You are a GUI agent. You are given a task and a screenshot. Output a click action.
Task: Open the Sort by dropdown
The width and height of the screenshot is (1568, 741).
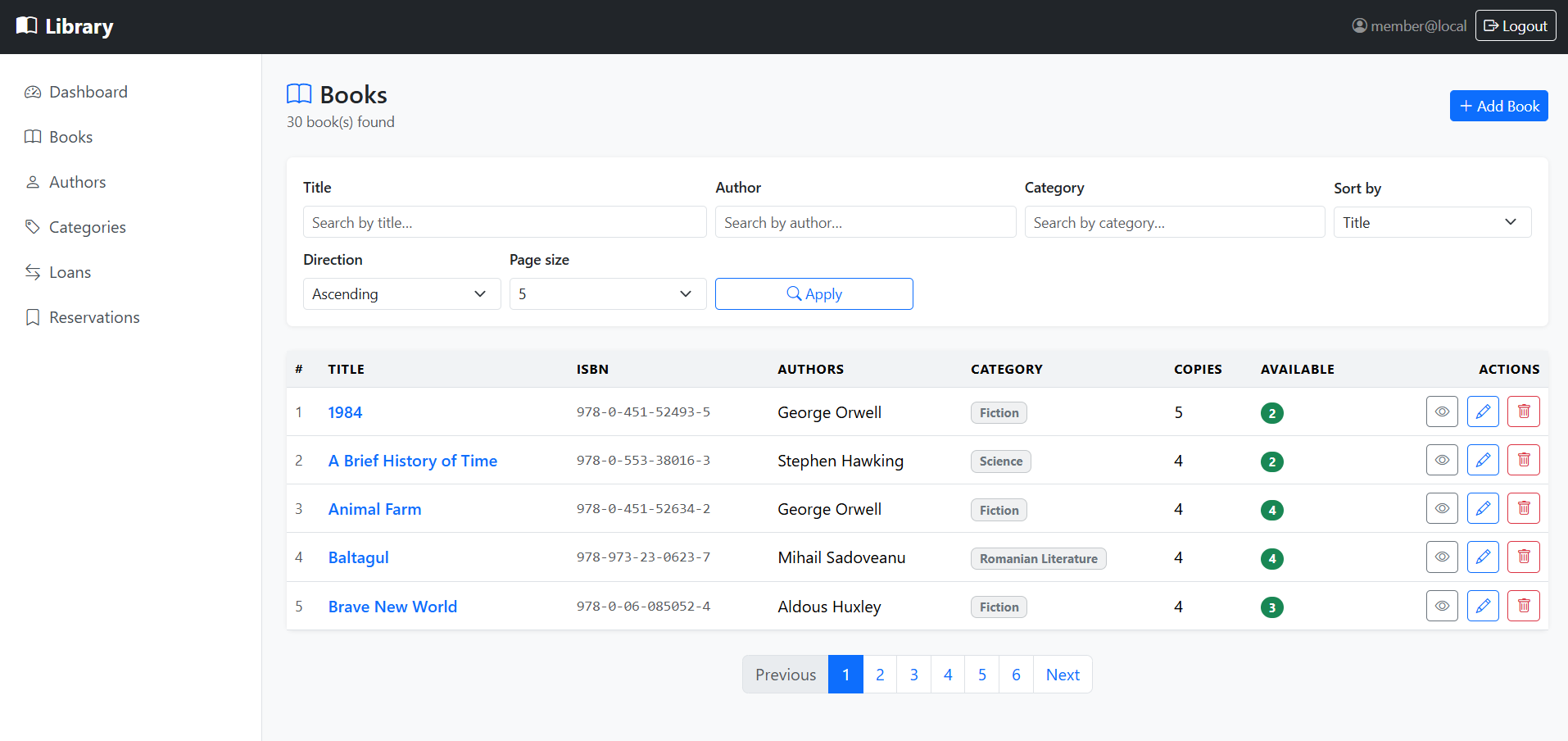tap(1432, 222)
